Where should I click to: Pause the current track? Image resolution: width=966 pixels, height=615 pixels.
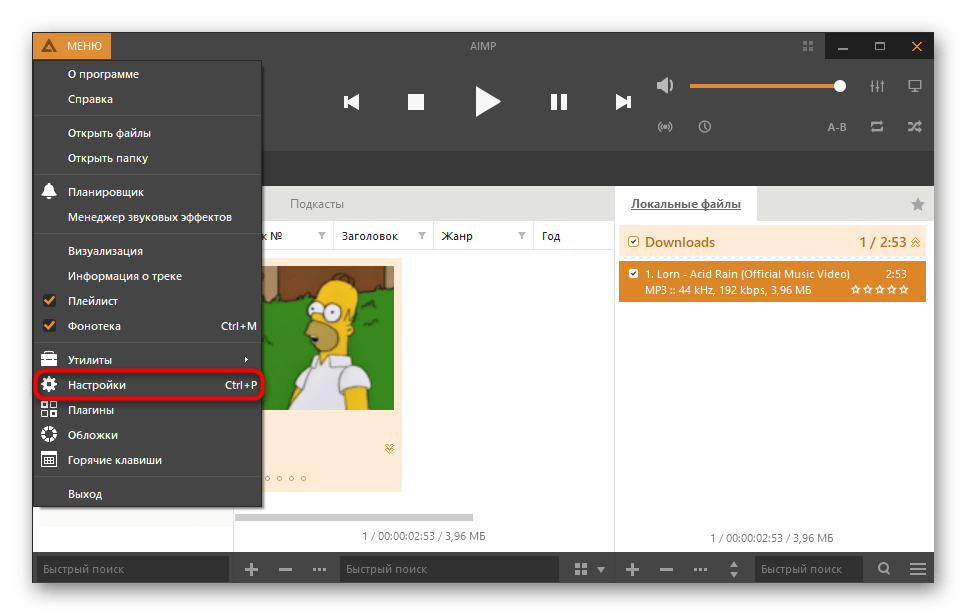(559, 101)
